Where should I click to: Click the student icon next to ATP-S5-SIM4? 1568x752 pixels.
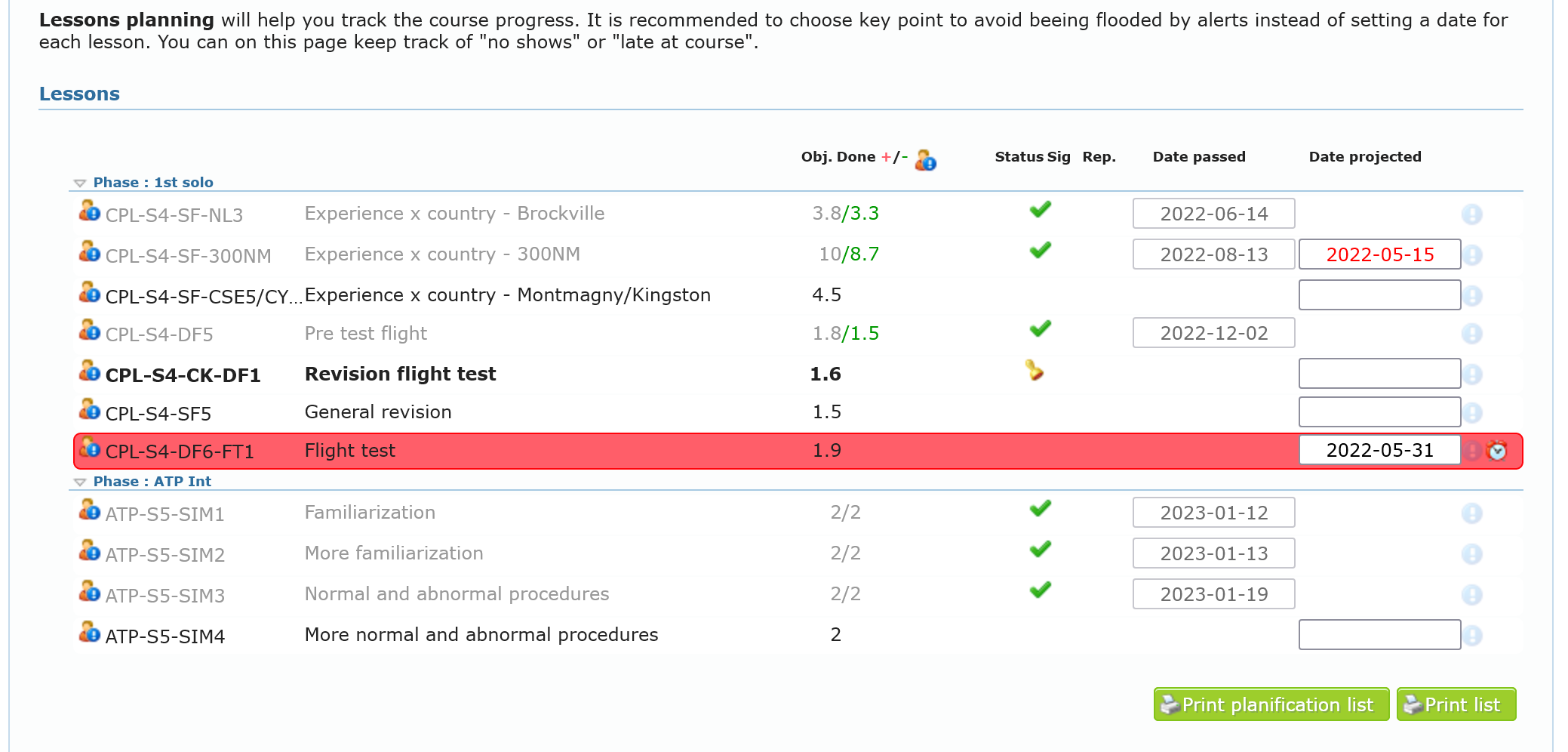[89, 632]
